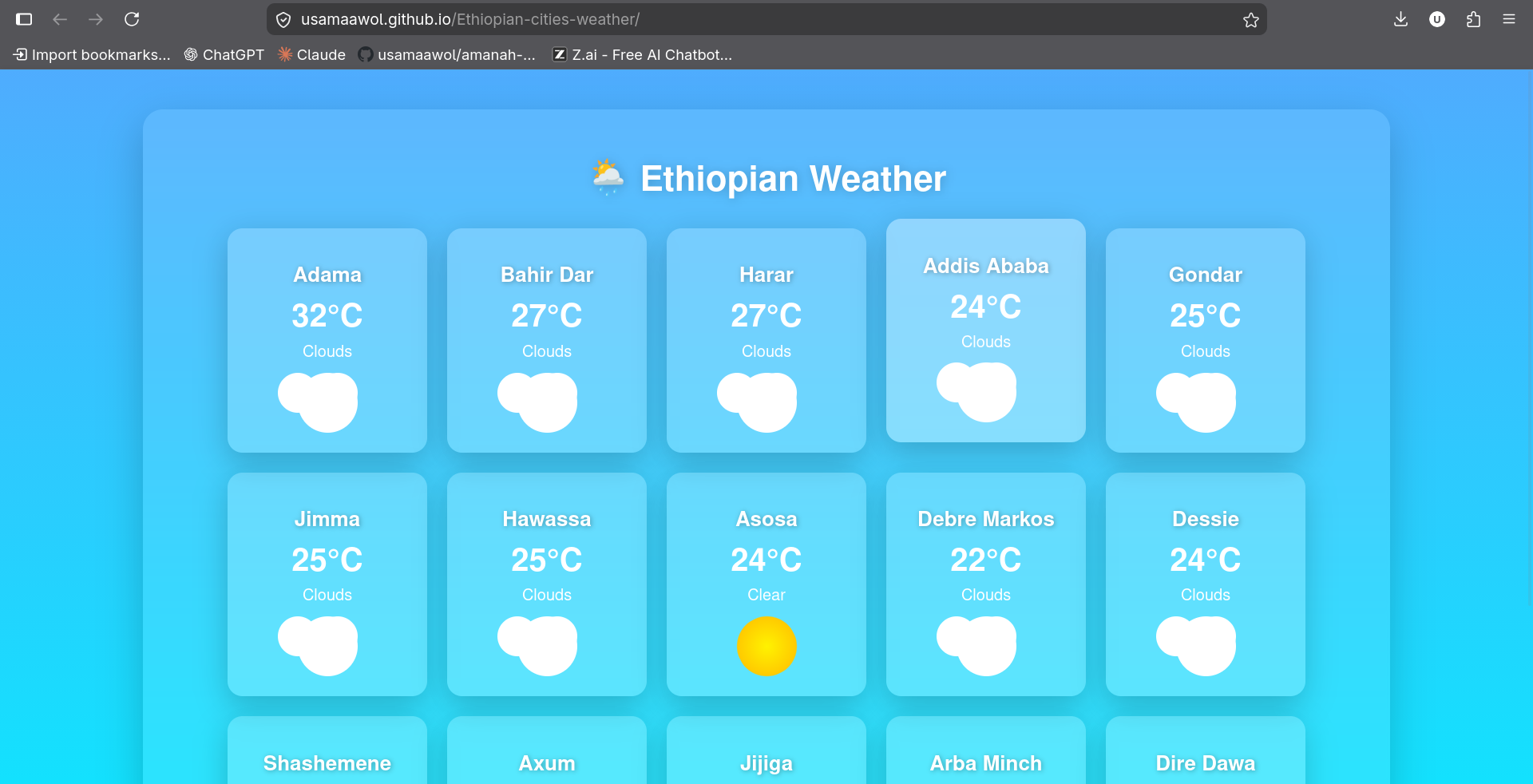Reload the current page
The image size is (1533, 784).
pos(132,19)
